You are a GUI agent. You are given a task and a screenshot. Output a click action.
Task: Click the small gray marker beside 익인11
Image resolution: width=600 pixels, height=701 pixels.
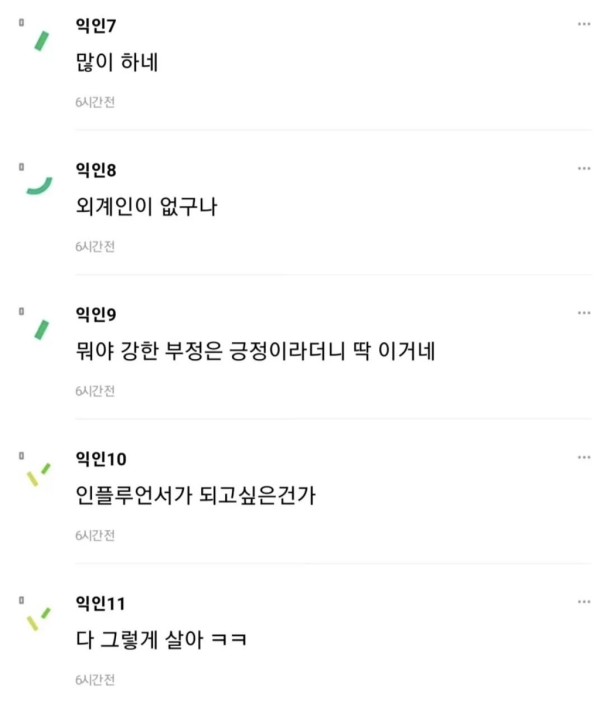[21, 600]
